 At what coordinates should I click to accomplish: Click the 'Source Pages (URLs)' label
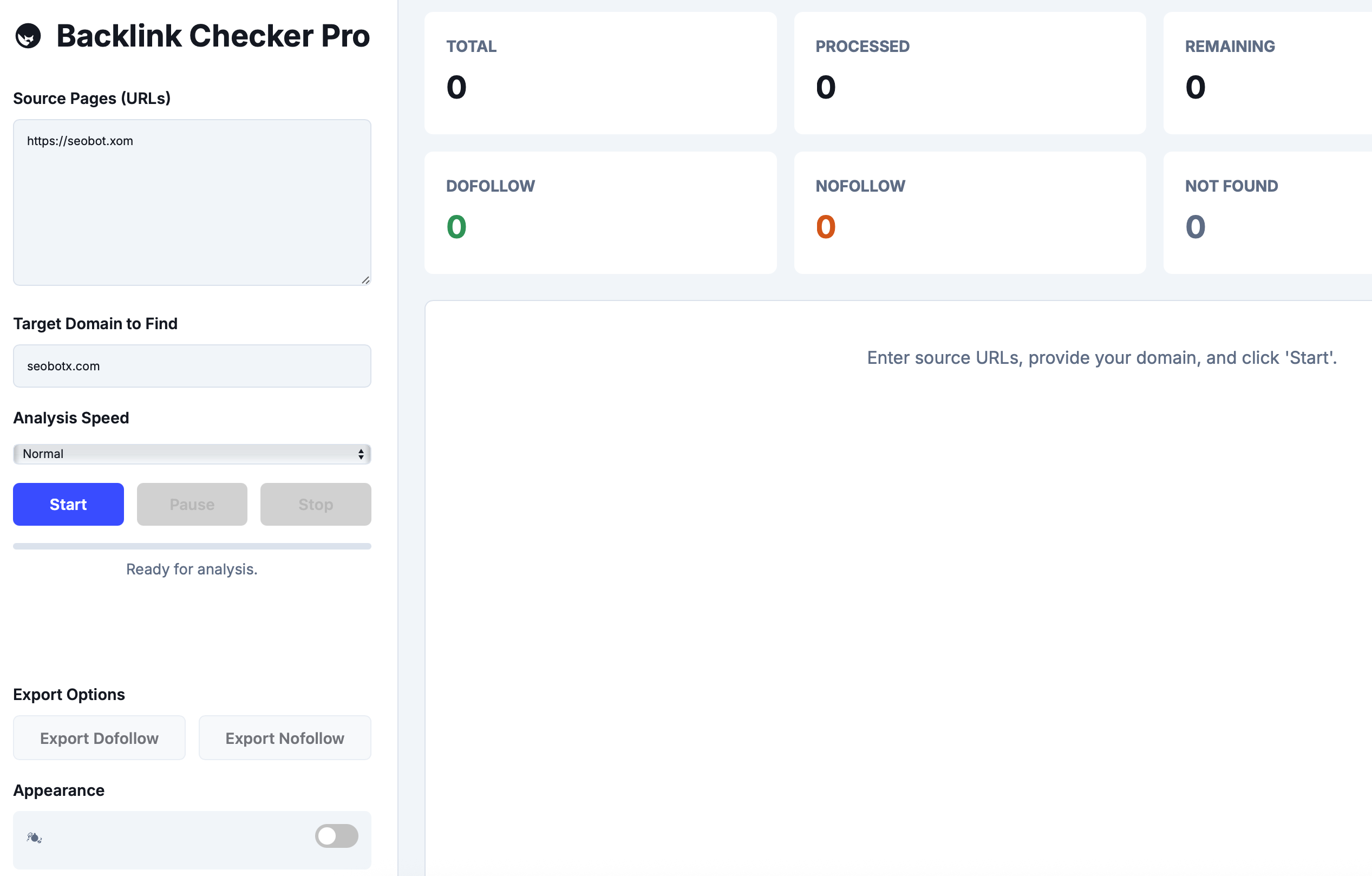pyautogui.click(x=92, y=98)
